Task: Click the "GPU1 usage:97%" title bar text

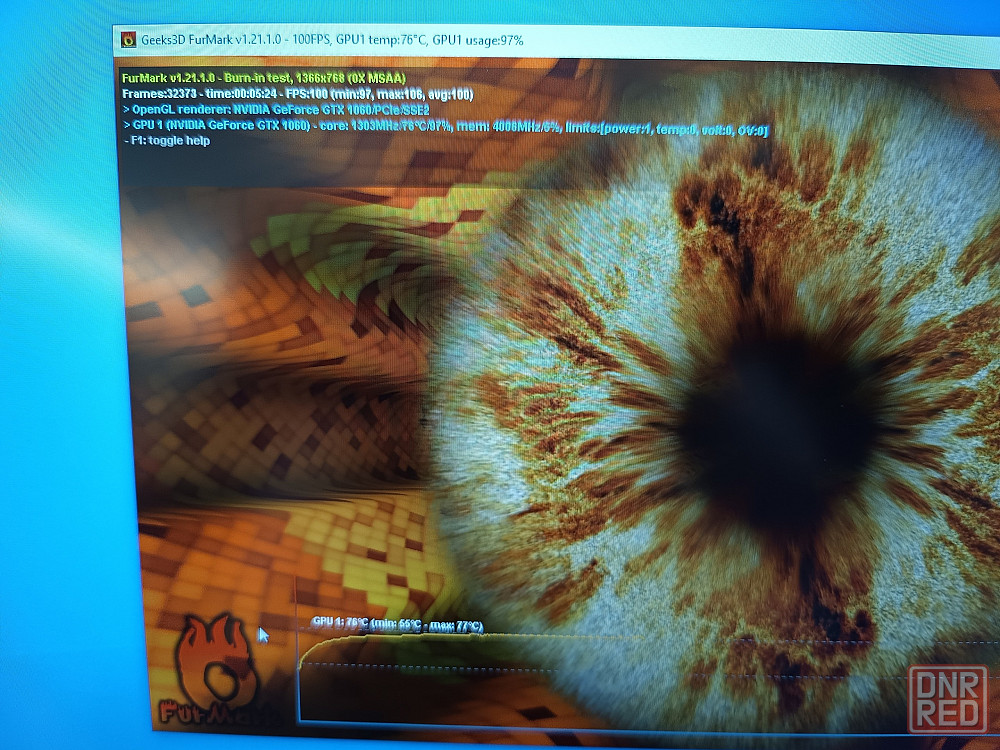Action: [x=478, y=40]
